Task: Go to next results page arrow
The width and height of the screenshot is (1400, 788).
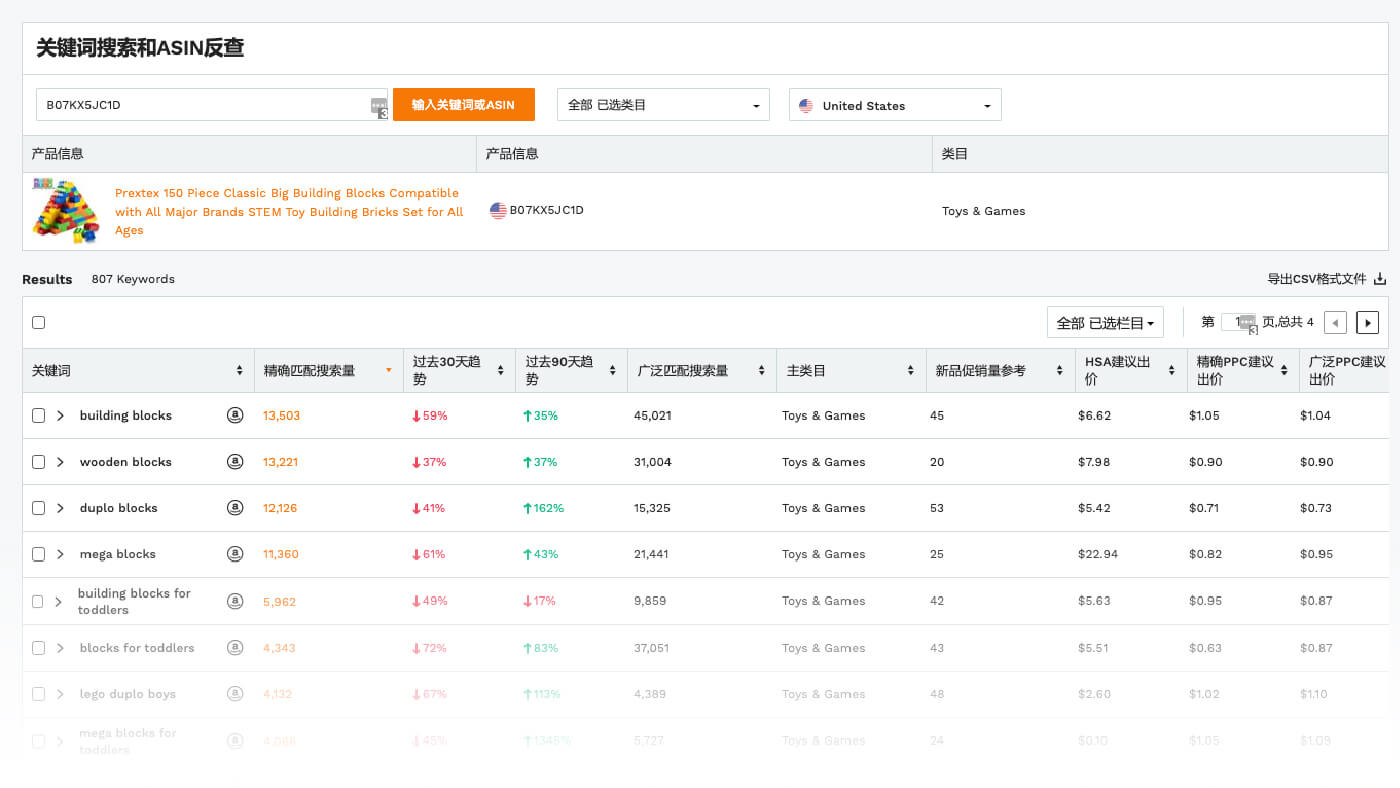Action: [x=1367, y=322]
